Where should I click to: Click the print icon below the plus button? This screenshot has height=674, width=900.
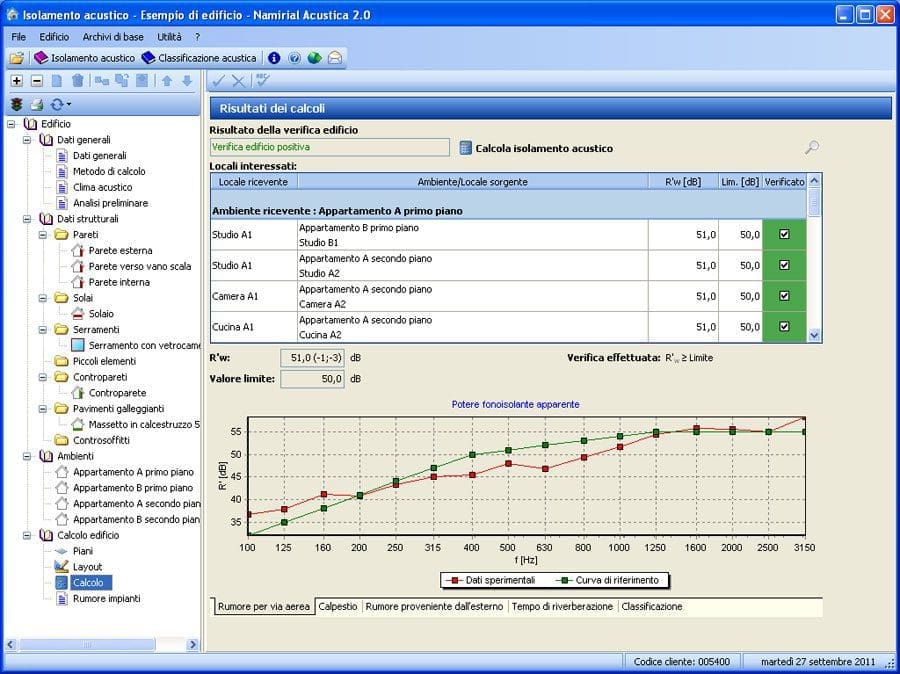37,104
